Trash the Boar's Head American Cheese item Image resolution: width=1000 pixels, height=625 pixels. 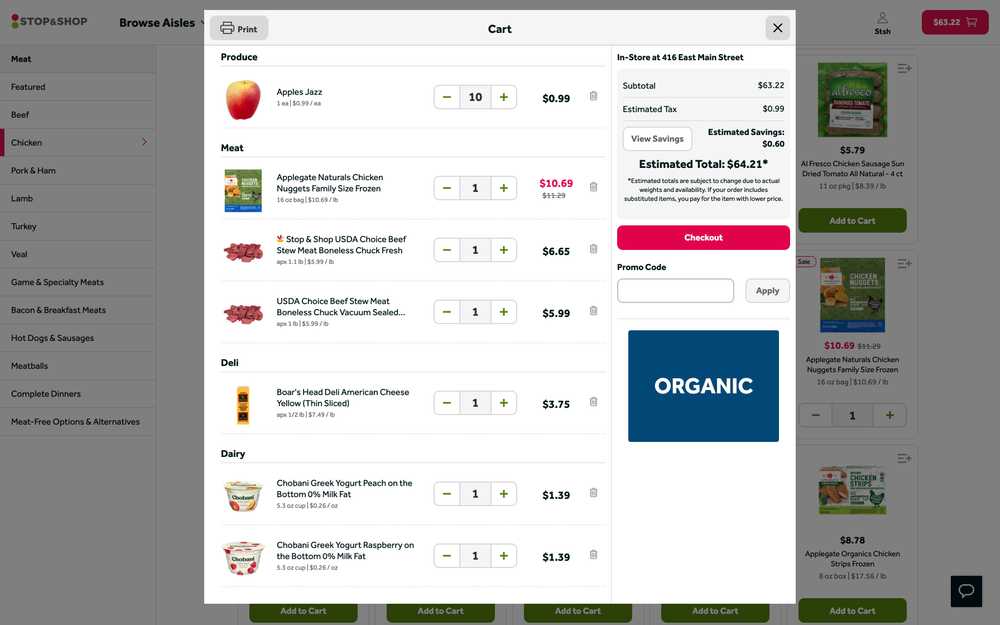593,402
